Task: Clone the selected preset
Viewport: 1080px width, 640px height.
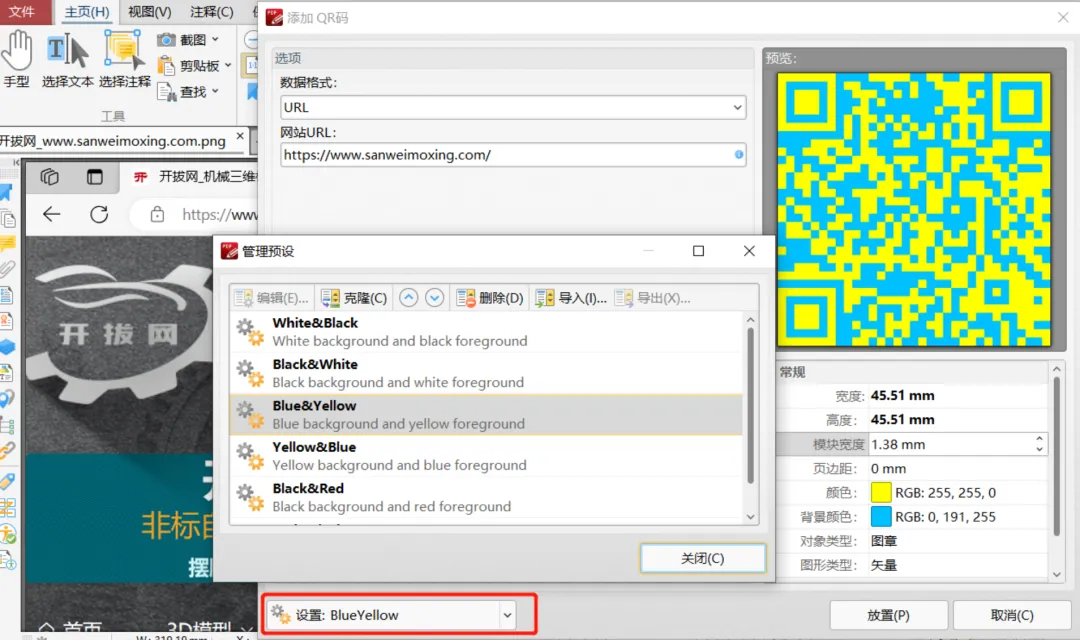Action: (354, 298)
